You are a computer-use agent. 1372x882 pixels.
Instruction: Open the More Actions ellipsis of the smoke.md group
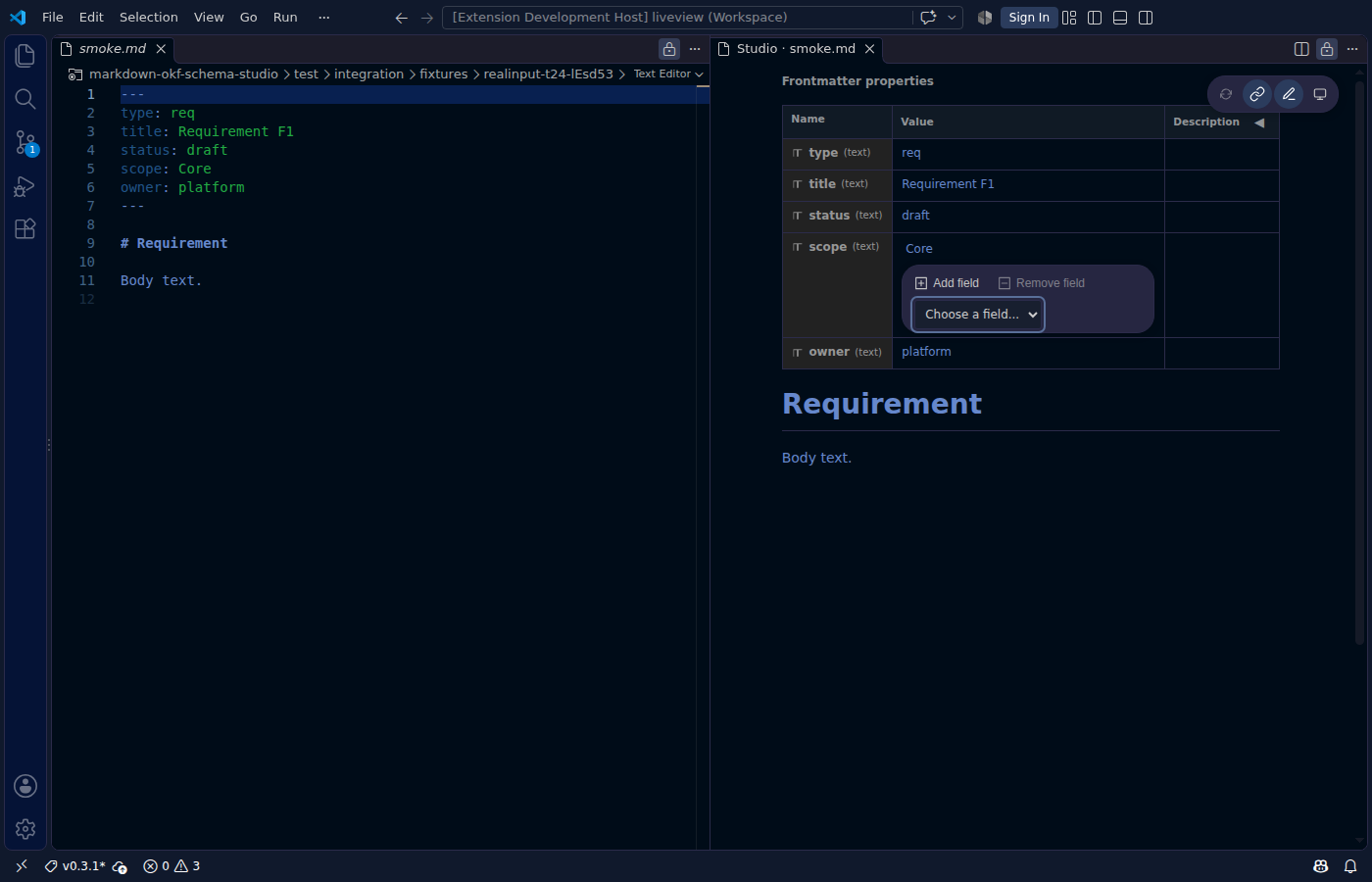pyautogui.click(x=695, y=49)
